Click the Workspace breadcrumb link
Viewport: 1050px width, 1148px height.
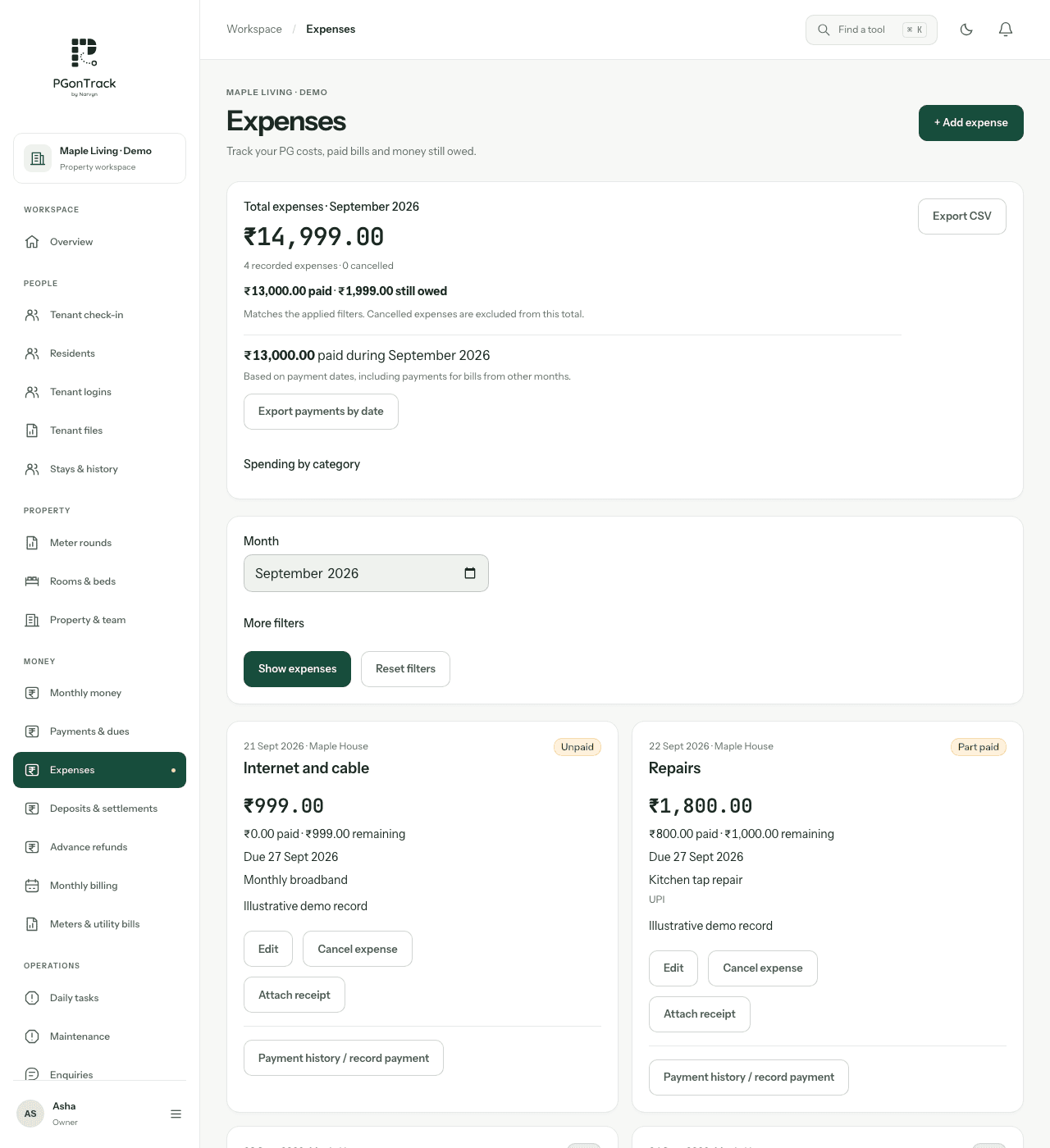coord(254,30)
